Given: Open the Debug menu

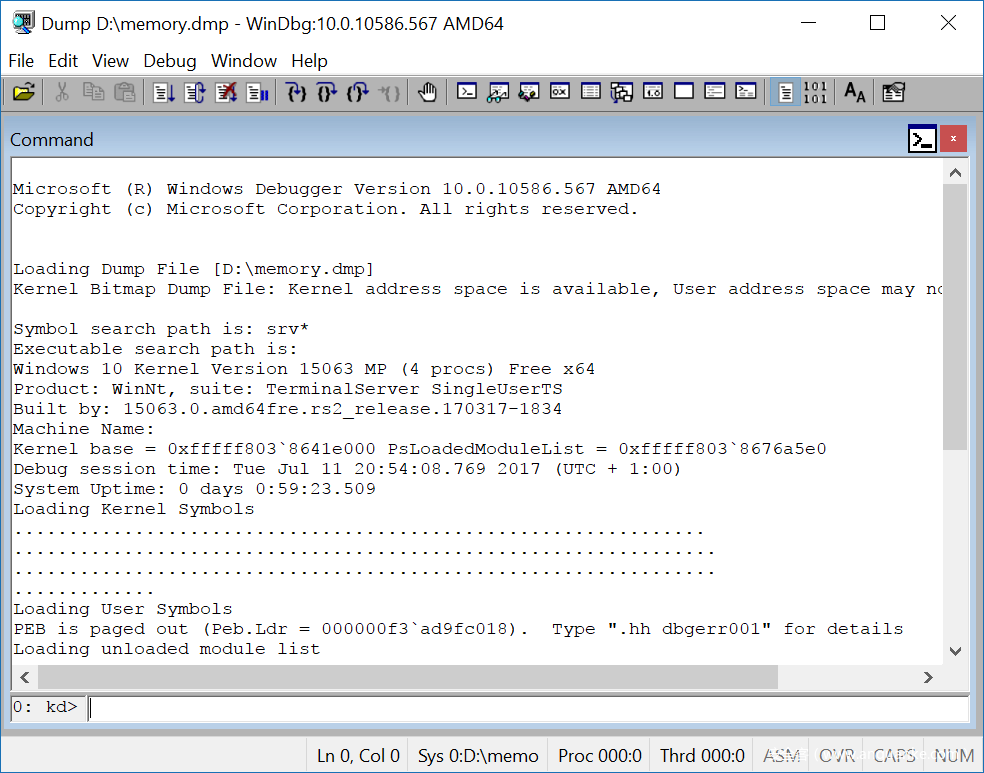Looking at the screenshot, I should click(x=169, y=61).
